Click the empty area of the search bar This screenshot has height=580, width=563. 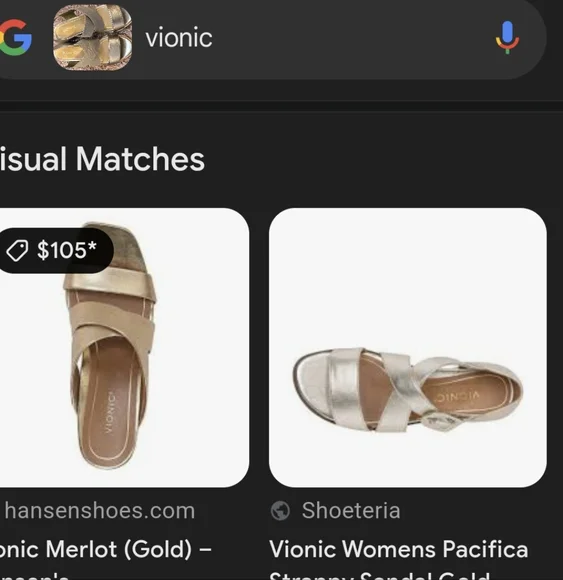[351, 38]
